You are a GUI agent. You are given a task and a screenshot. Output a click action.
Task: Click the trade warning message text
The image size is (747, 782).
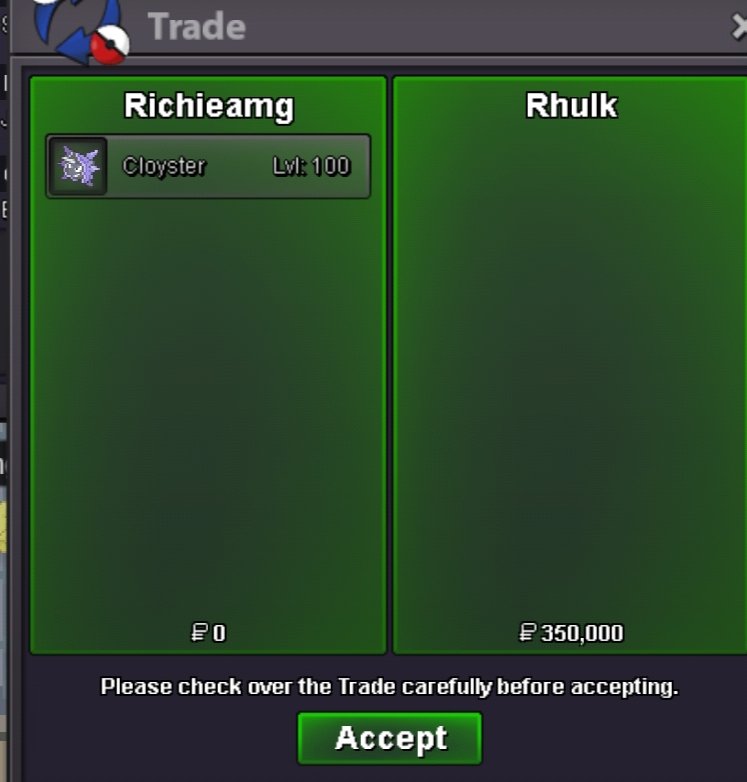tap(389, 687)
